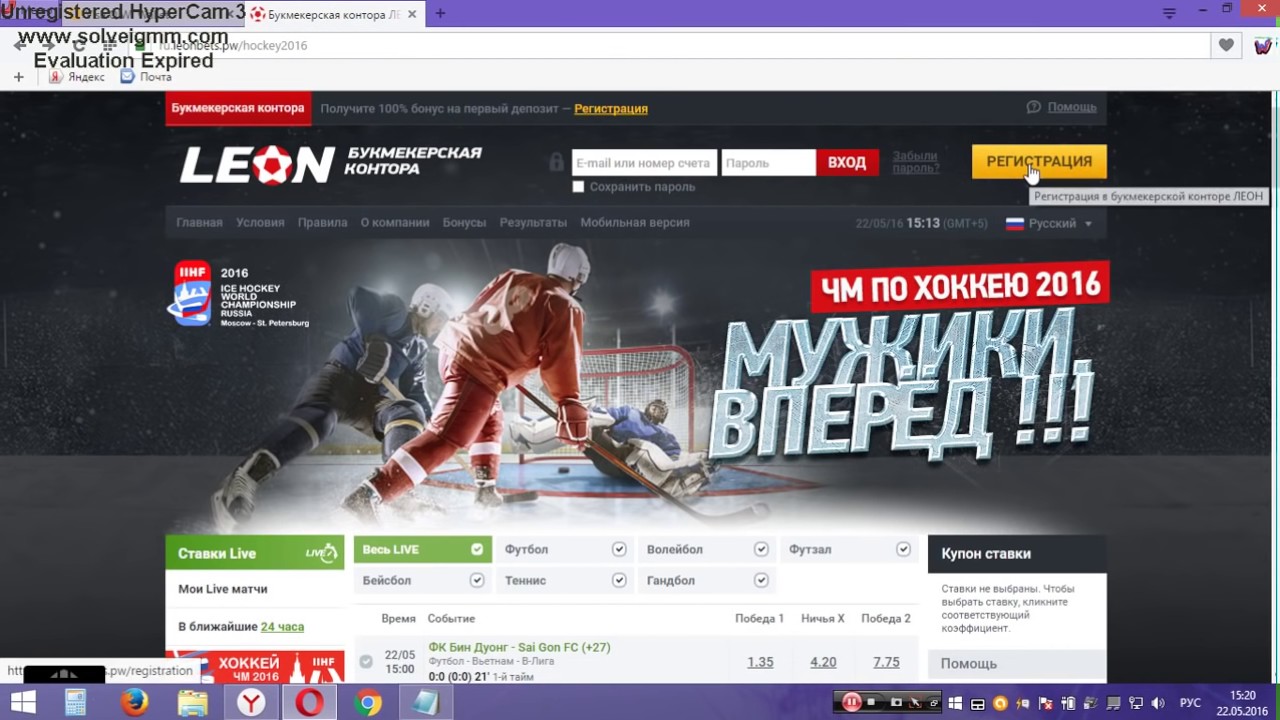Reload the page with the refresh icon
This screenshot has height=720, width=1280.
pyautogui.click(x=79, y=45)
